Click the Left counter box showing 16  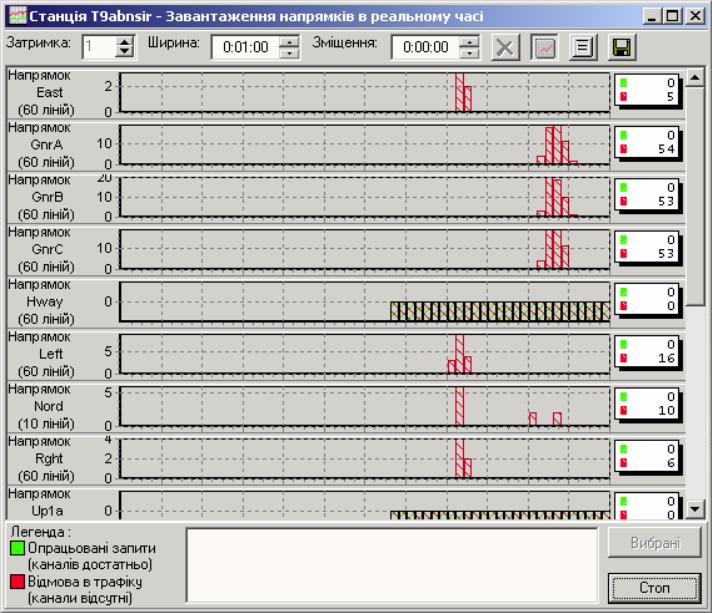(647, 351)
